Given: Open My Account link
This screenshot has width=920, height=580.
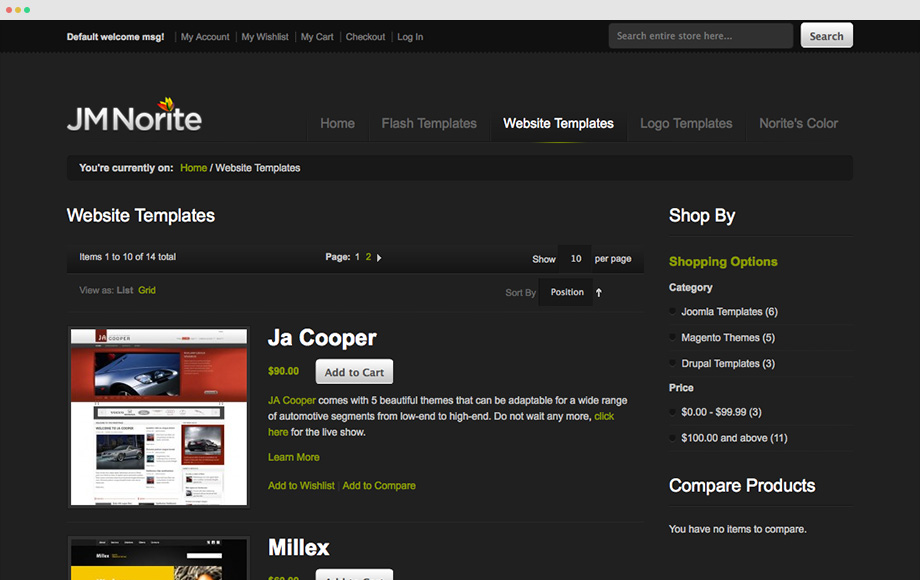Looking at the screenshot, I should coord(205,37).
